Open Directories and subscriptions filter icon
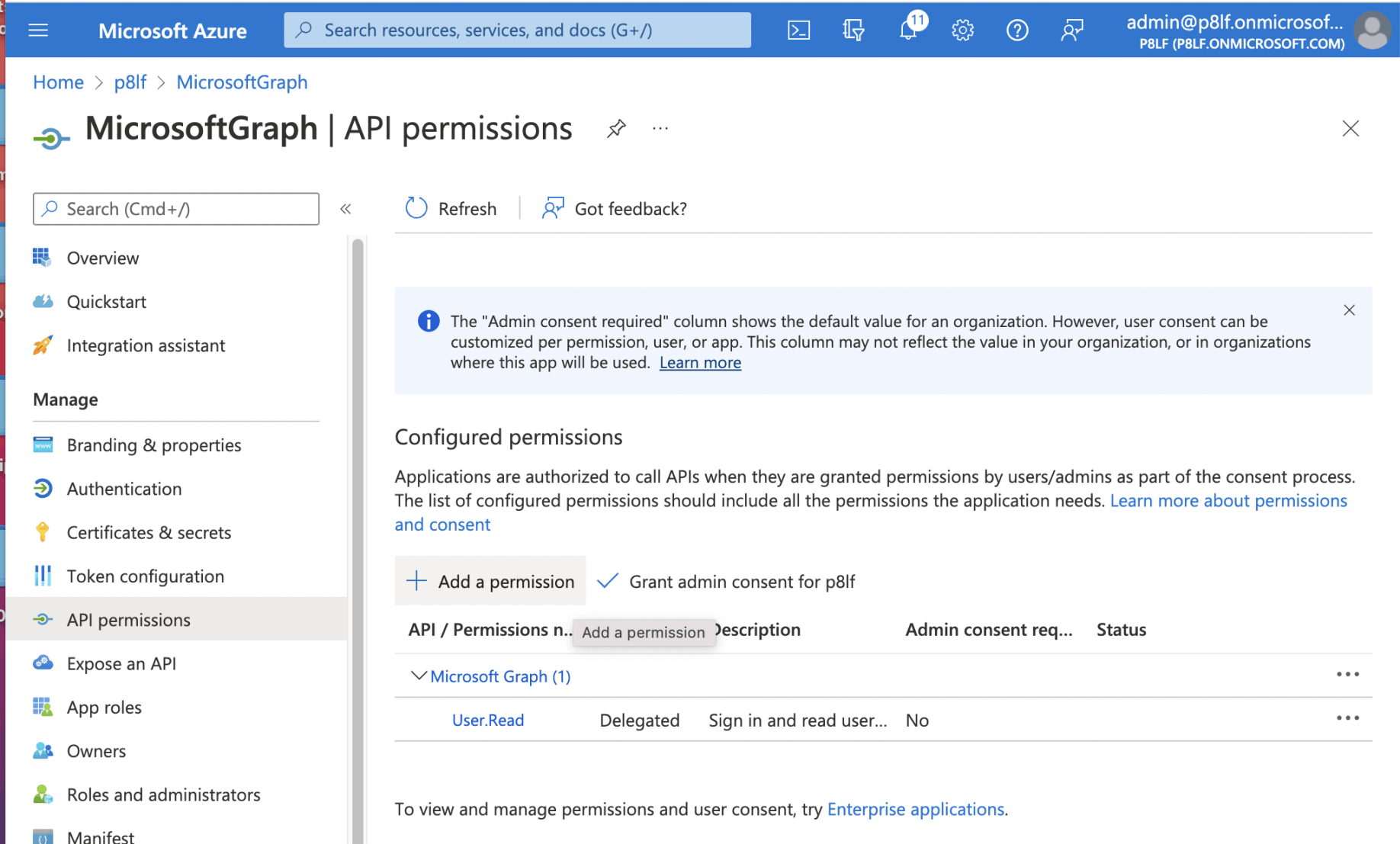 (853, 30)
